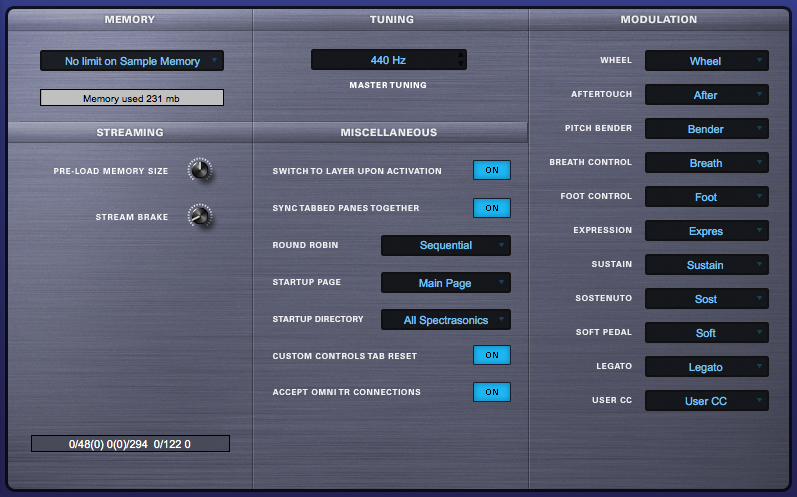Open the Startup Directory dropdown
This screenshot has height=497, width=797.
point(446,320)
